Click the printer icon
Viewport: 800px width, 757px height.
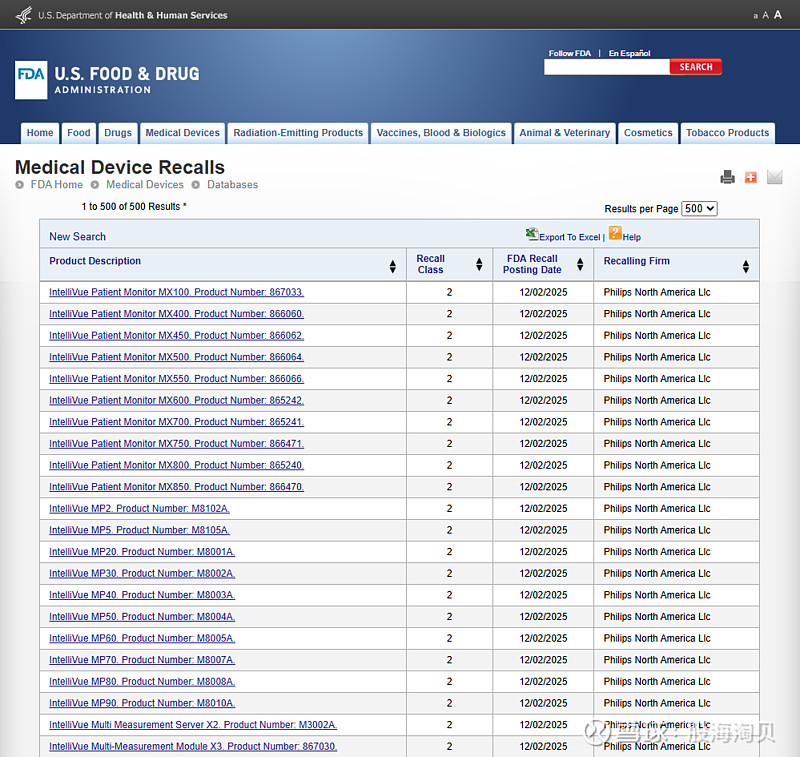point(727,177)
